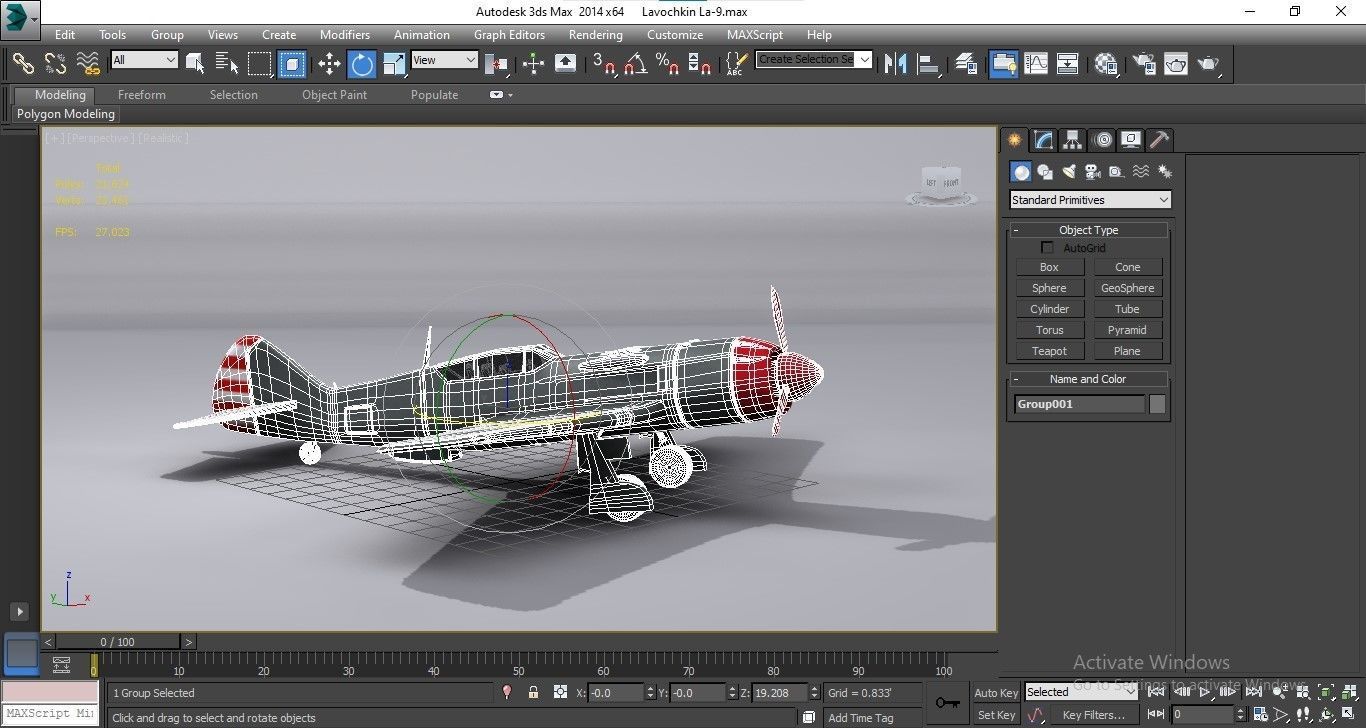
Task: Click the Z coordinate field 19.208
Action: (782, 692)
